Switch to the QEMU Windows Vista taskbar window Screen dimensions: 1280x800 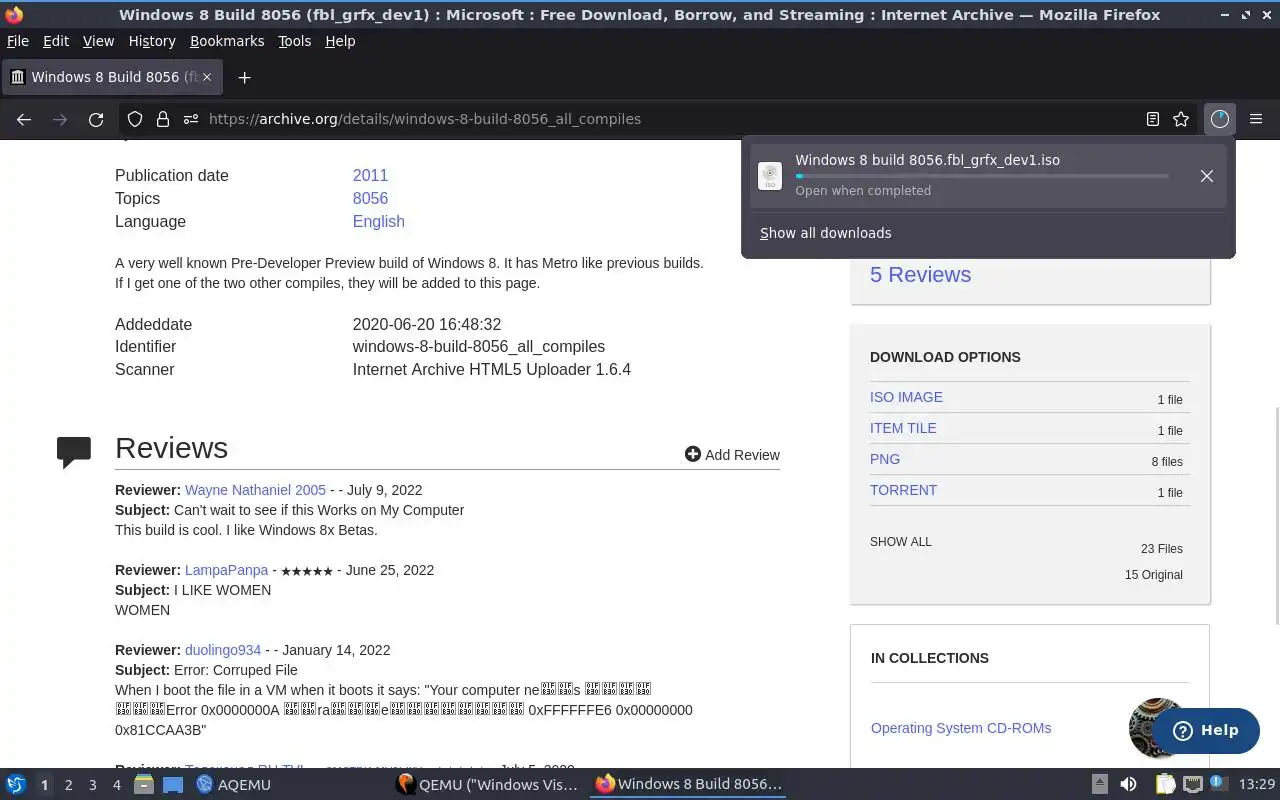(x=487, y=784)
